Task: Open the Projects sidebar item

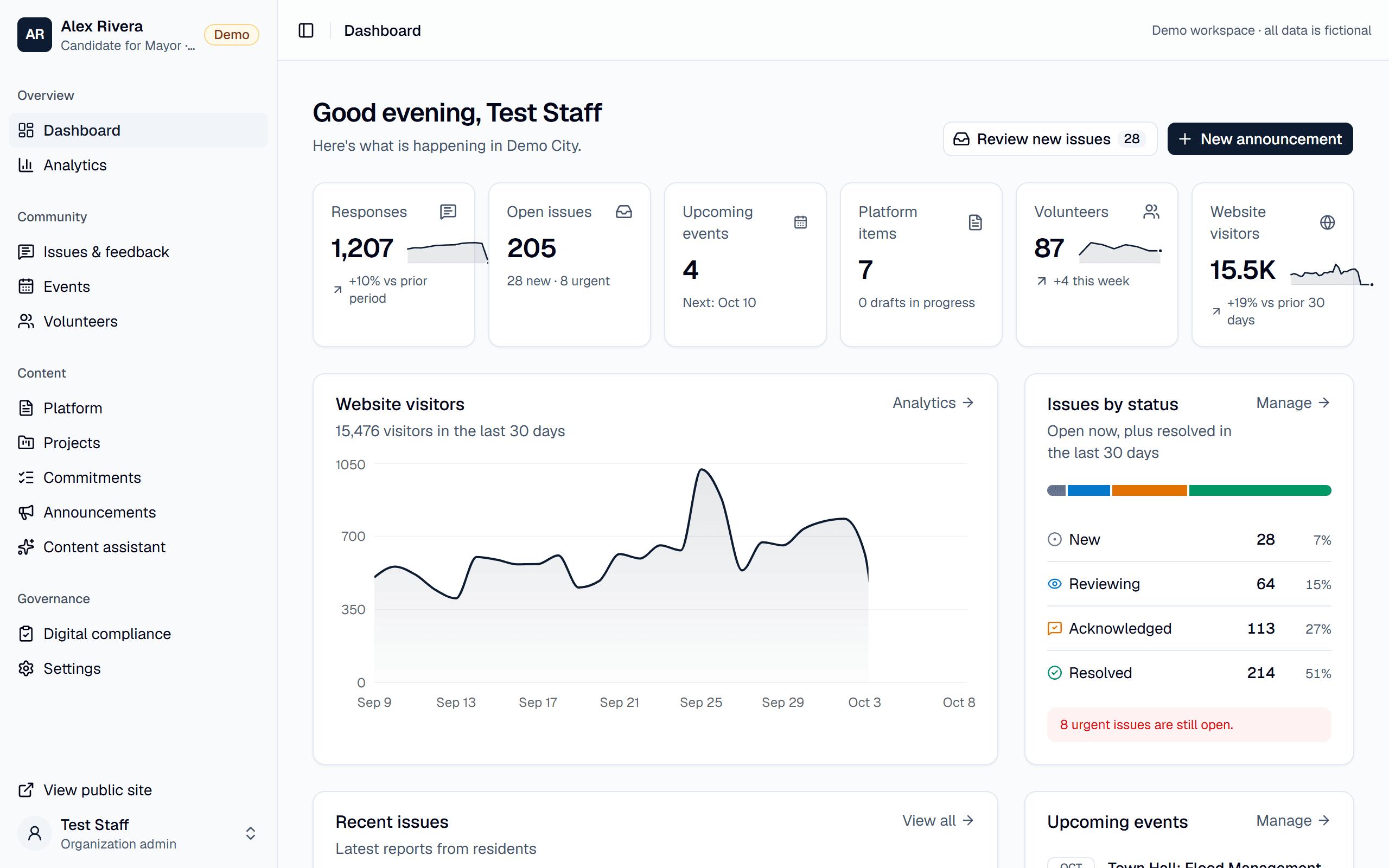Action: [x=138, y=443]
